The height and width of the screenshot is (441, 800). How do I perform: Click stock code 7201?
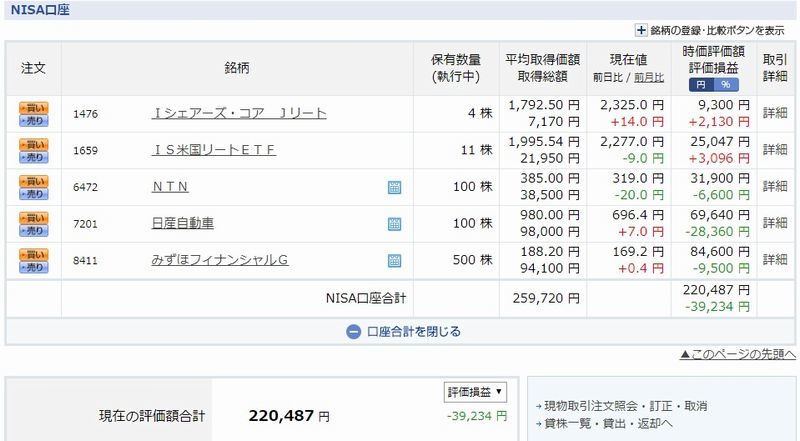pyautogui.click(x=85, y=224)
